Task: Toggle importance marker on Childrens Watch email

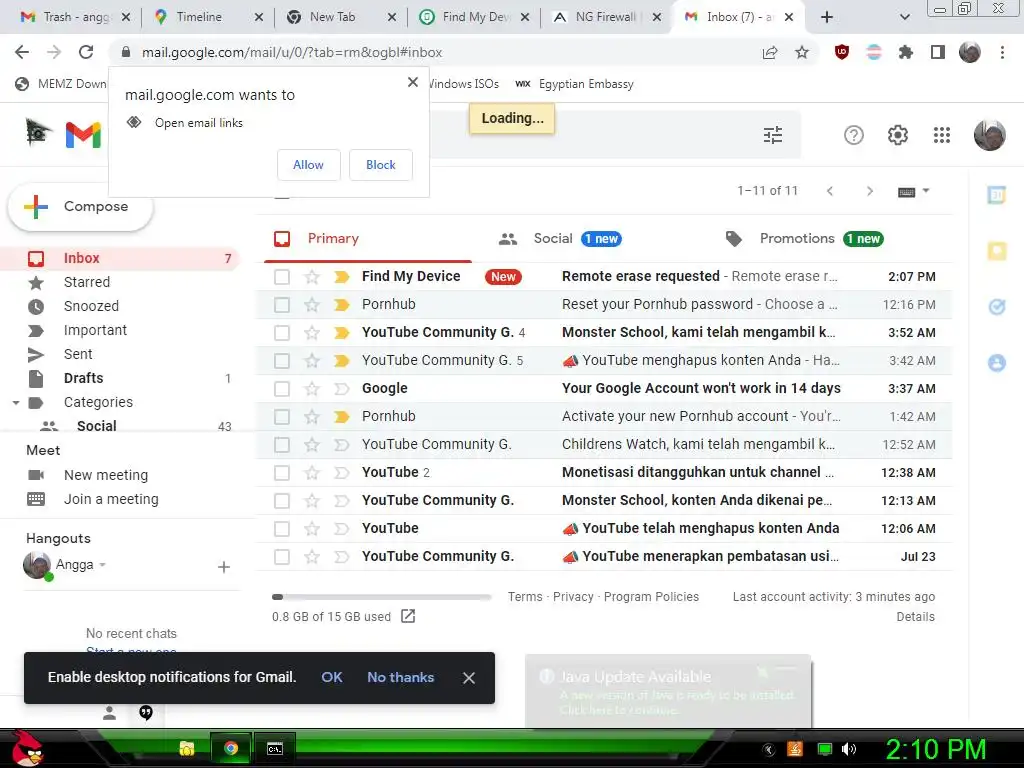Action: coord(342,445)
